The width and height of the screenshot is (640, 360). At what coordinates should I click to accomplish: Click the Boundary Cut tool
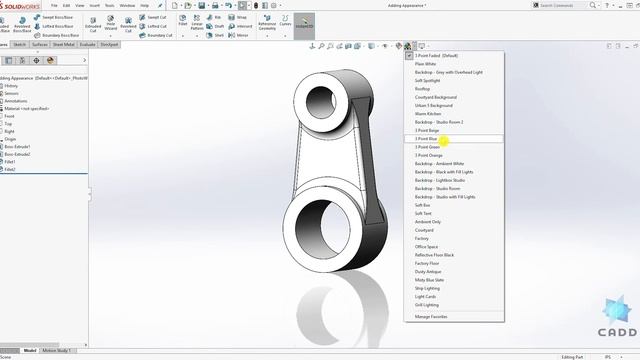coord(156,36)
